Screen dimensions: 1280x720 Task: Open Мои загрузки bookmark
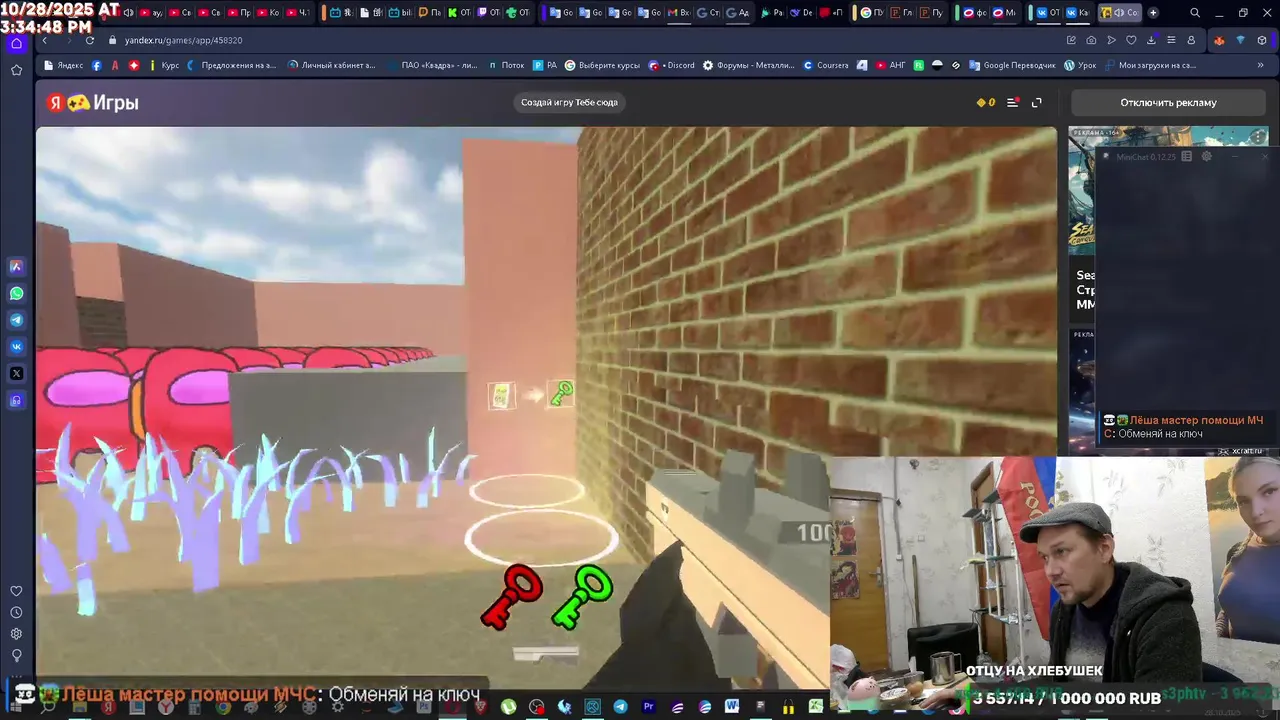point(1150,65)
